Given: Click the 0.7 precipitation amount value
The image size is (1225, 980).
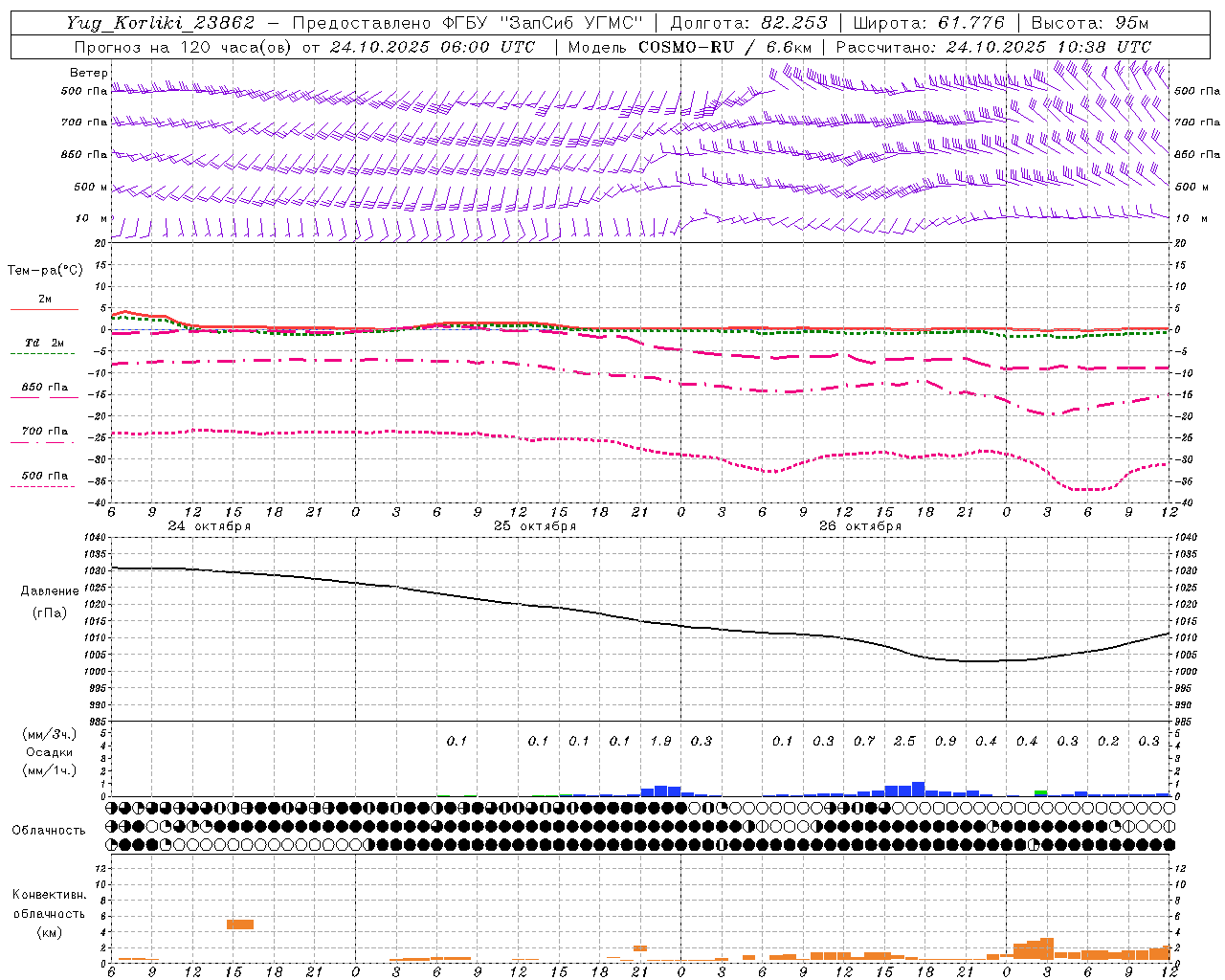Looking at the screenshot, I should click(x=864, y=741).
